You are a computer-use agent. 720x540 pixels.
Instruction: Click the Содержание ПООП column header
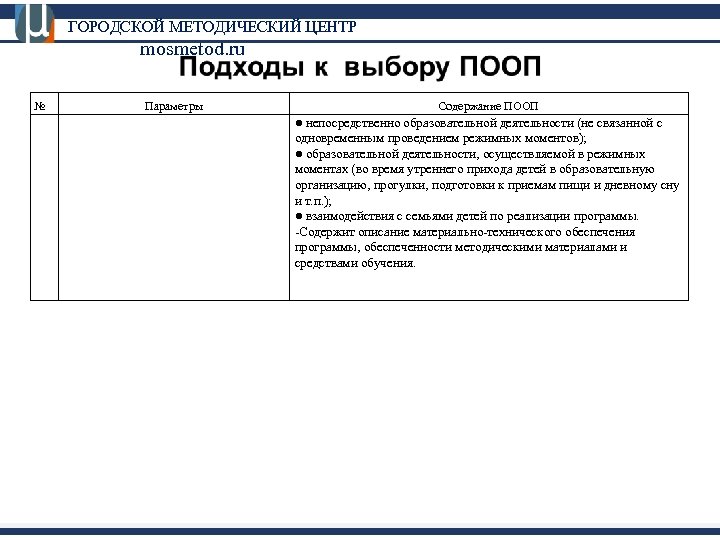click(x=488, y=106)
